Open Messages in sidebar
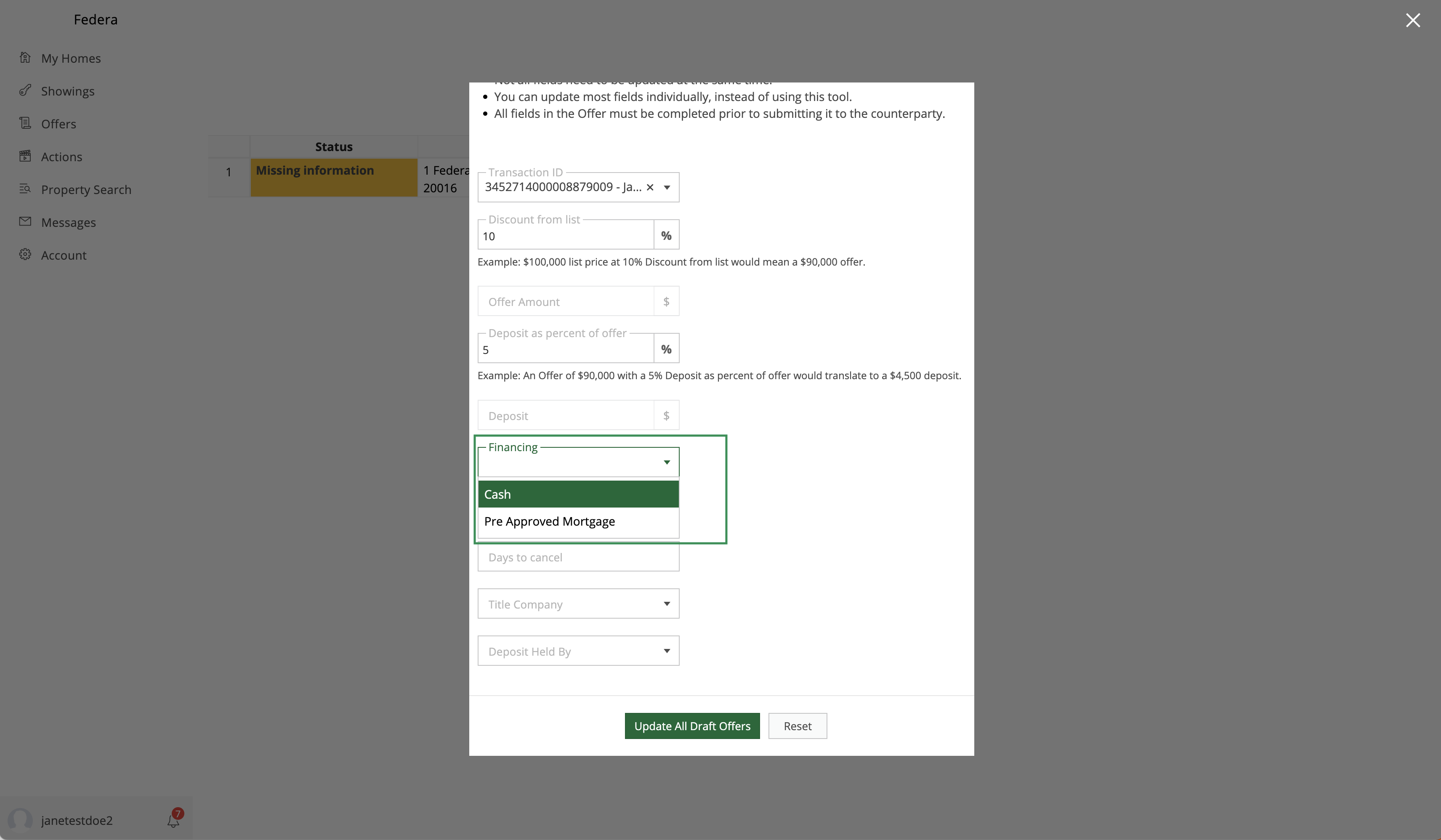The image size is (1441, 840). point(69,223)
